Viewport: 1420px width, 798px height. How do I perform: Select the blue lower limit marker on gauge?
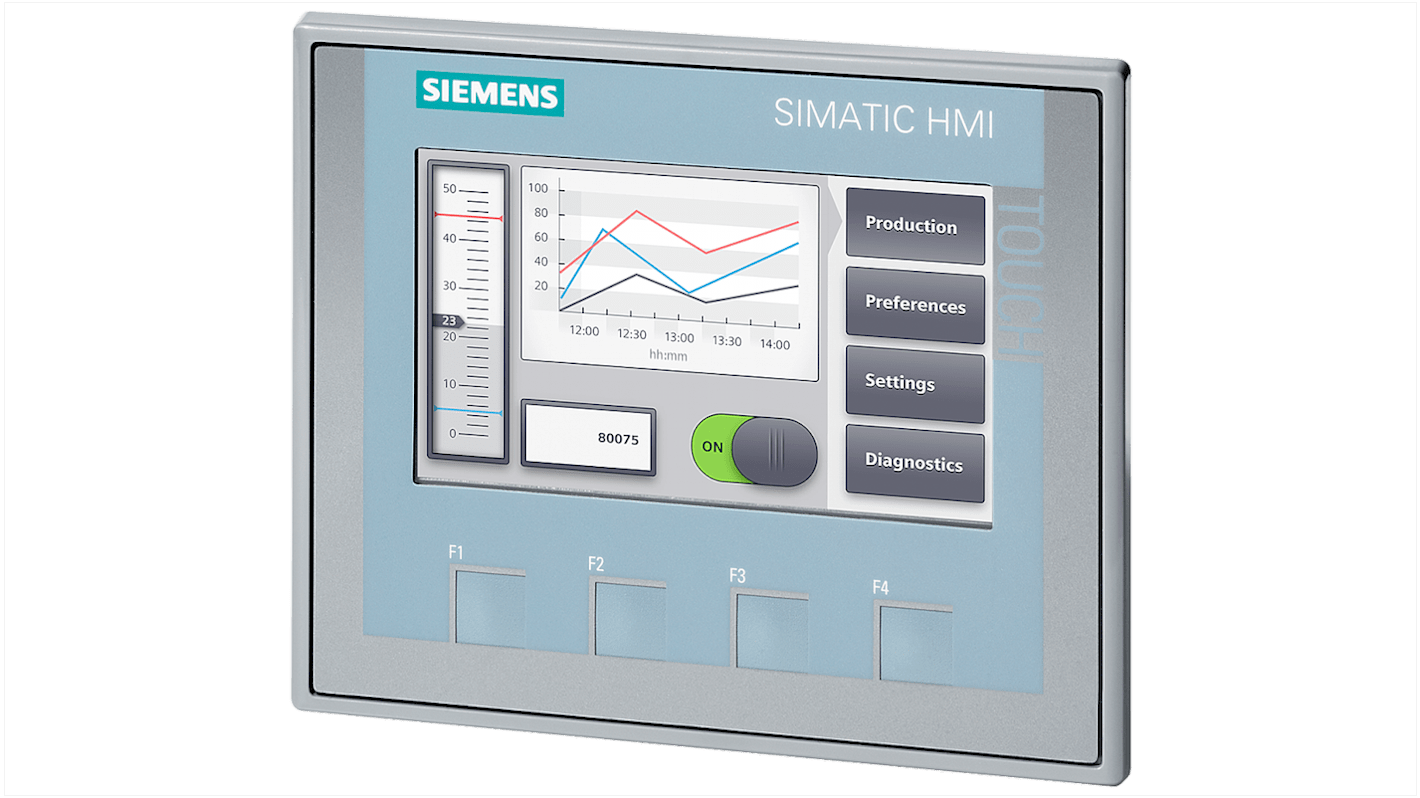(x=468, y=410)
